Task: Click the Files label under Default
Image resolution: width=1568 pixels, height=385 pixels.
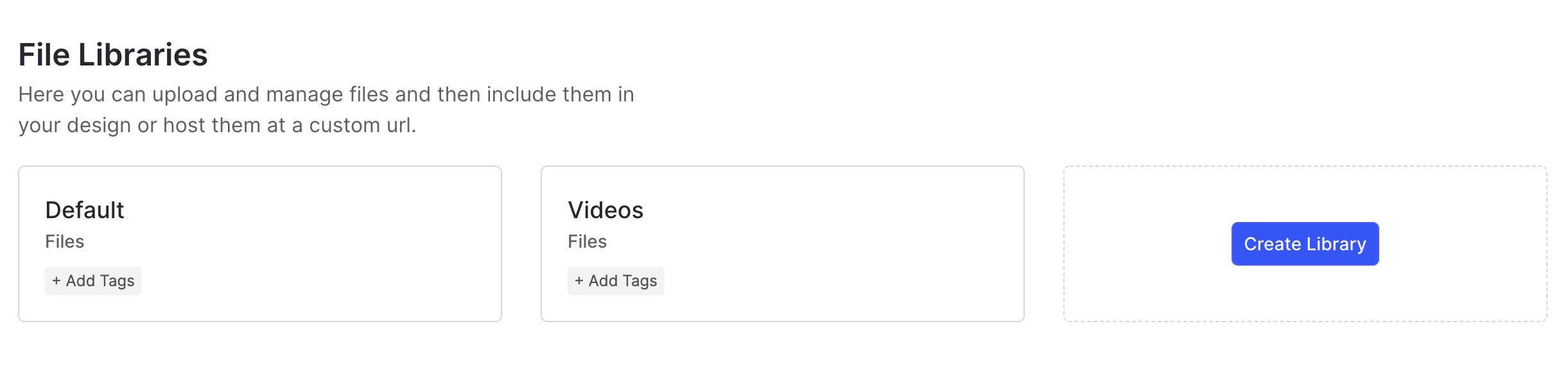Action: 65,242
